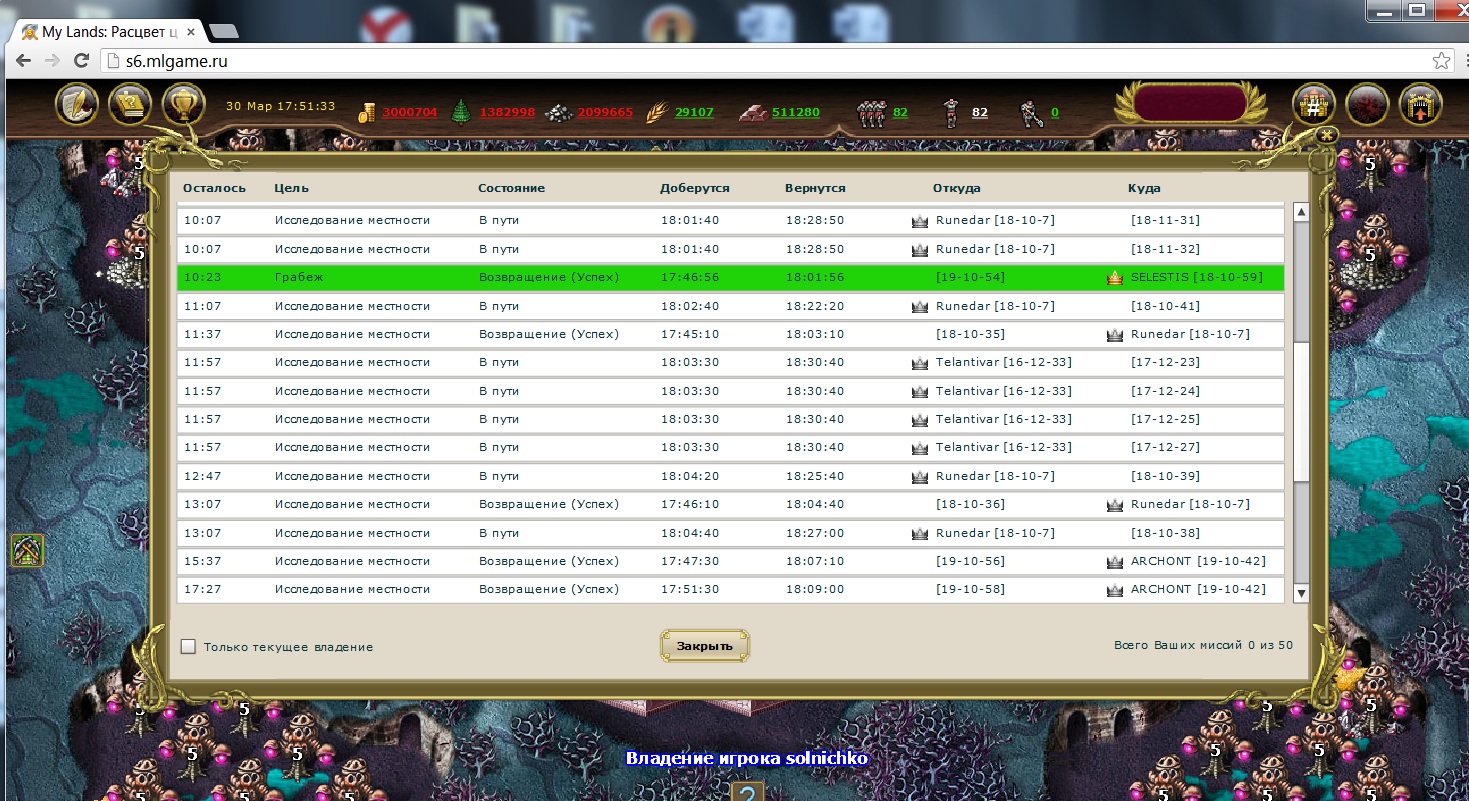Click the builder with shovel icon
This screenshot has height=801, width=1469.
click(1032, 113)
